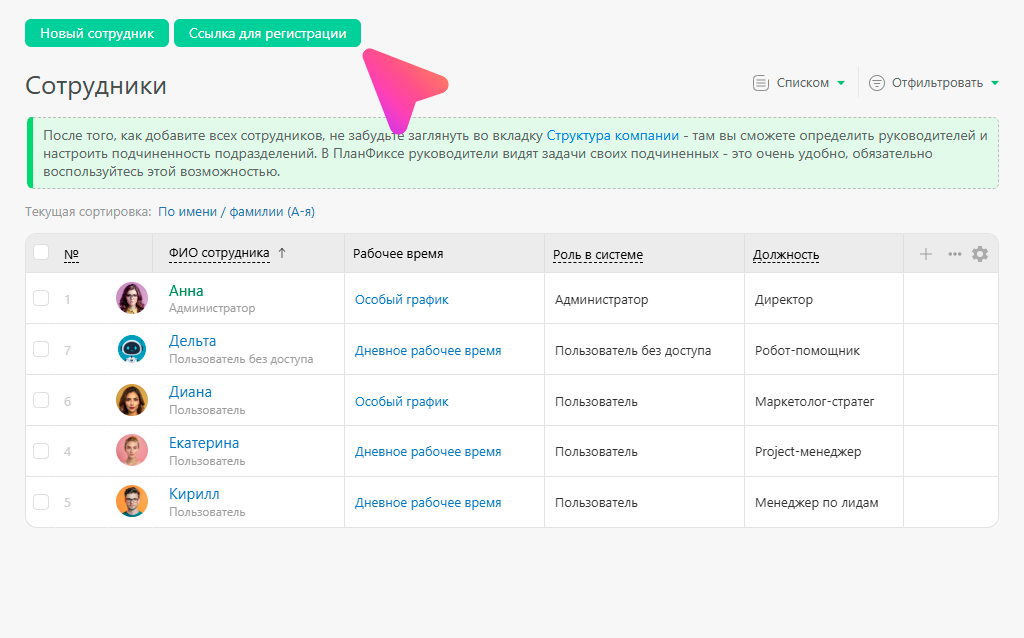Click the table settings gear icon
The width and height of the screenshot is (1024, 638).
coord(980,254)
